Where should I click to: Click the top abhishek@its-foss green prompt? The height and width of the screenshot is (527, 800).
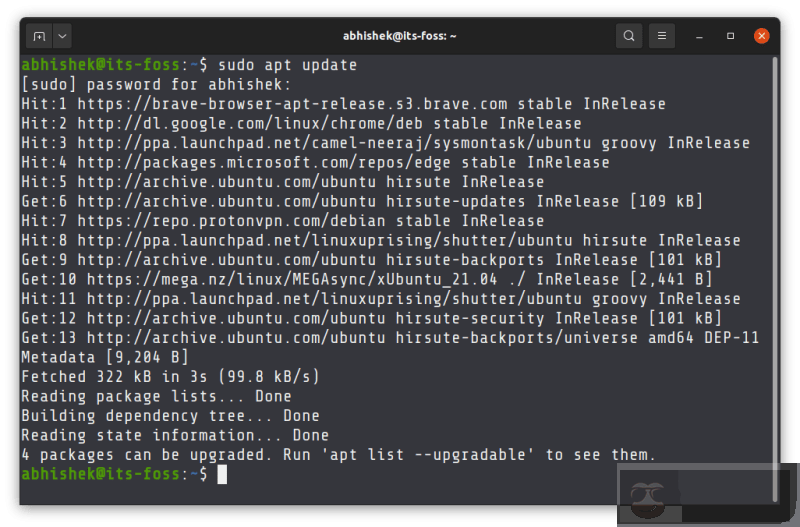[x=101, y=65]
